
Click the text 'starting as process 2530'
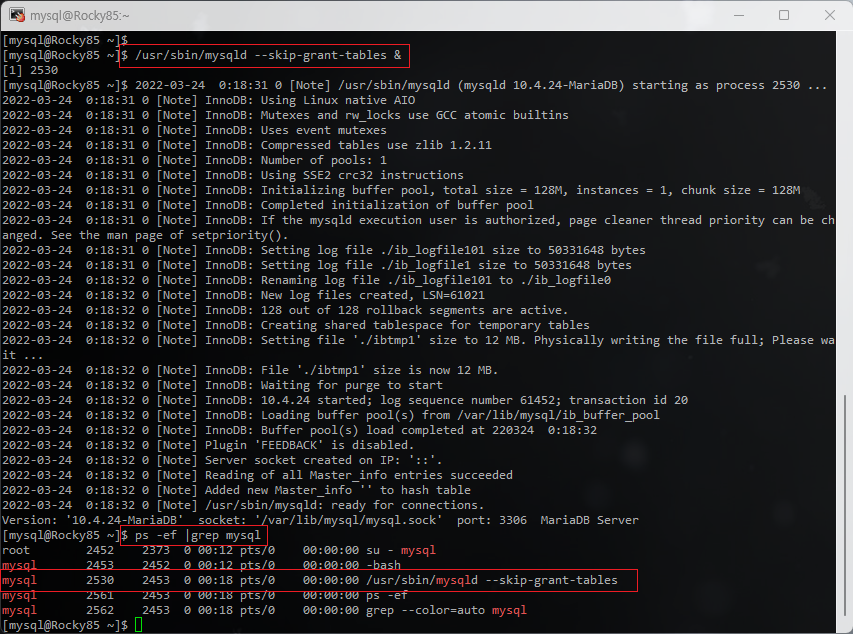716,85
